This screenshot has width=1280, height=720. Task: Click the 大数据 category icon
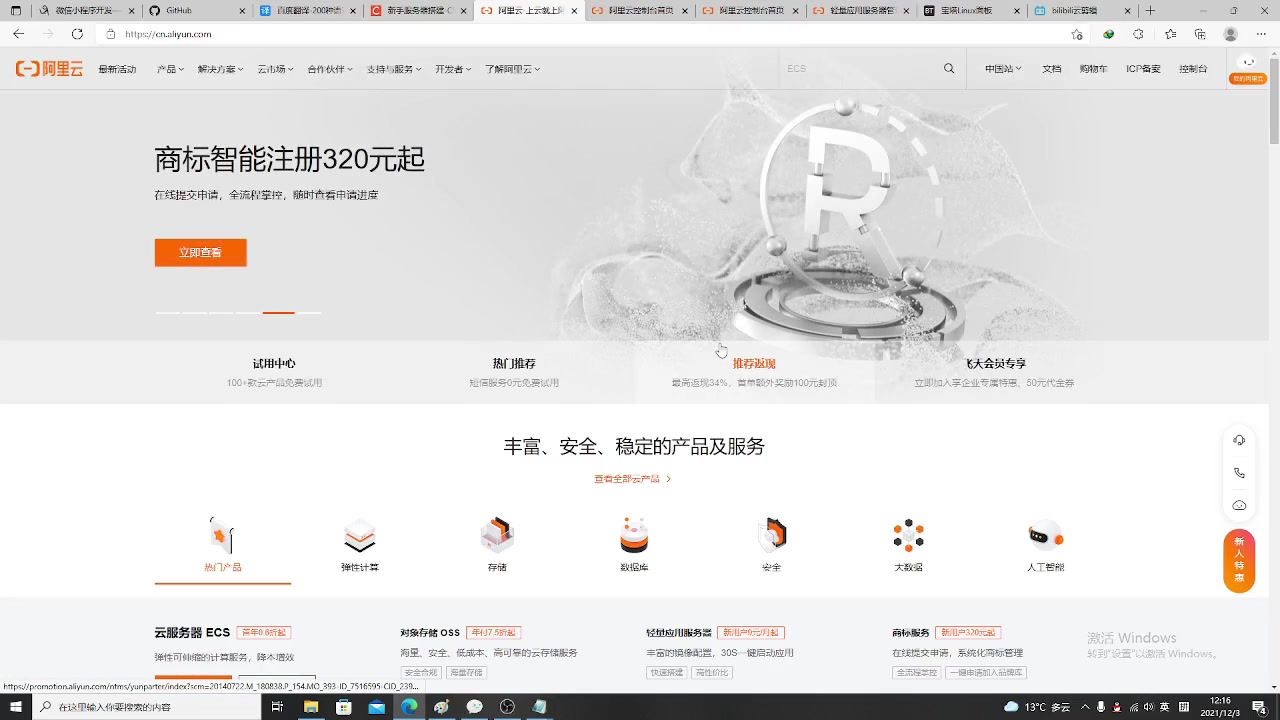click(x=908, y=535)
